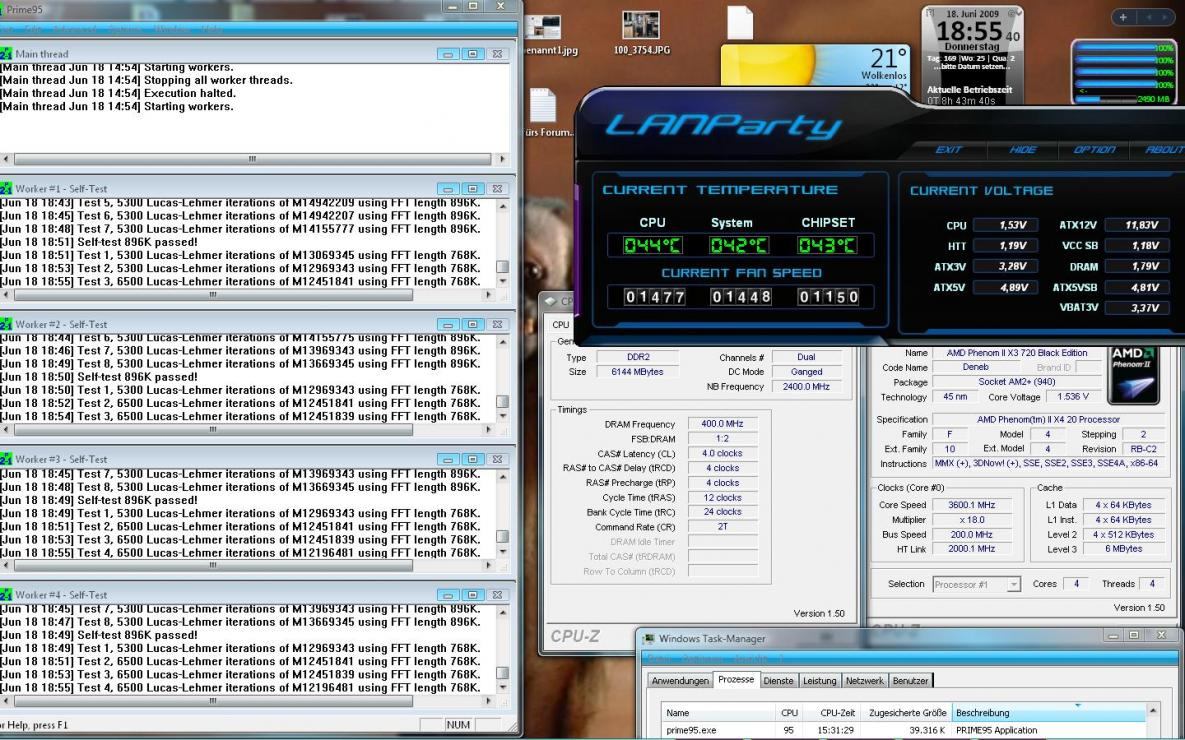Image resolution: width=1185 pixels, height=740 pixels.
Task: Click the CPU temperature 044°C display
Action: click(x=652, y=246)
